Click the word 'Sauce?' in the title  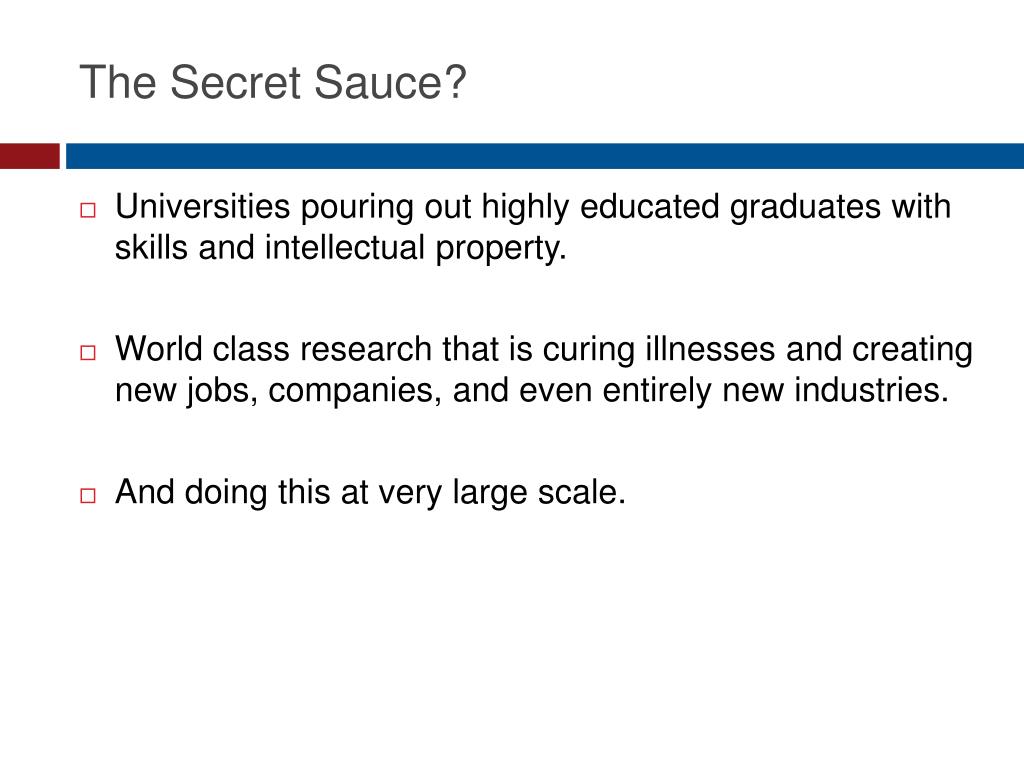tap(391, 82)
